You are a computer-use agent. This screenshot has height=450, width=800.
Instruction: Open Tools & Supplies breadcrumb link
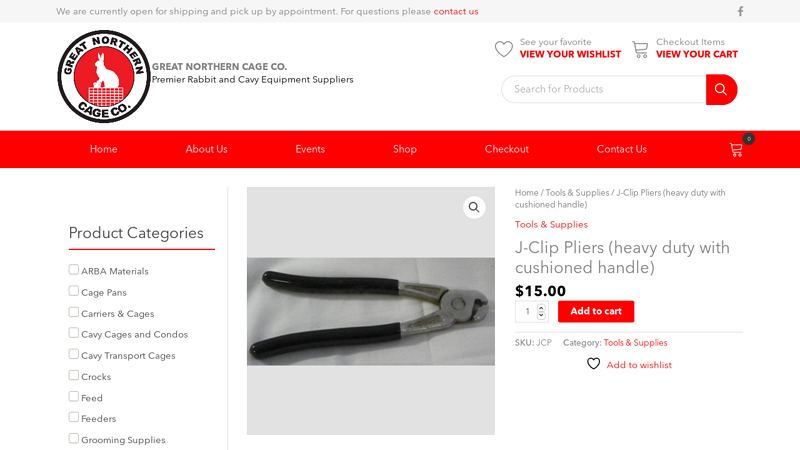[577, 193]
